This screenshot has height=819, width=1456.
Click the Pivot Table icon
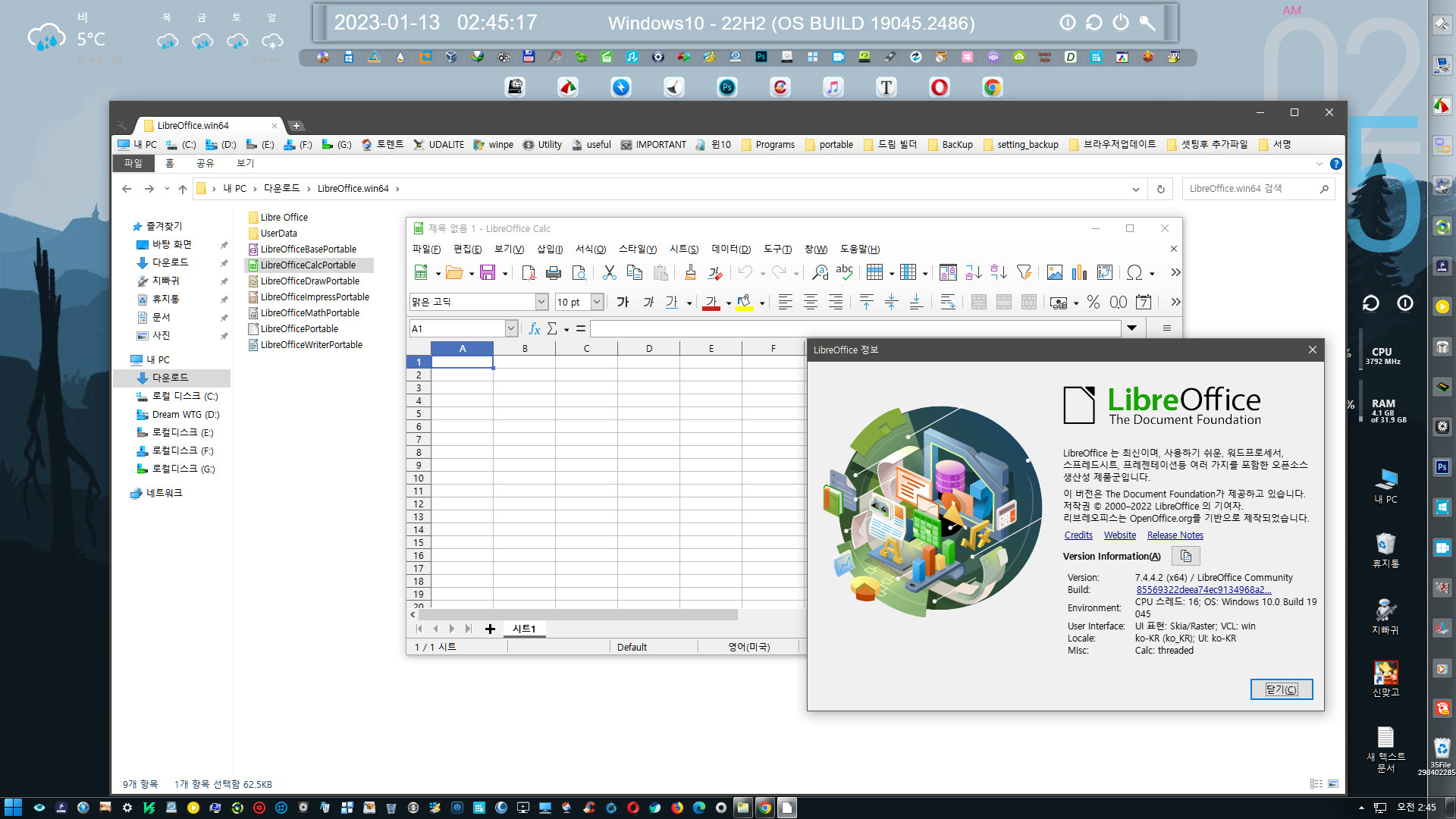point(1105,273)
